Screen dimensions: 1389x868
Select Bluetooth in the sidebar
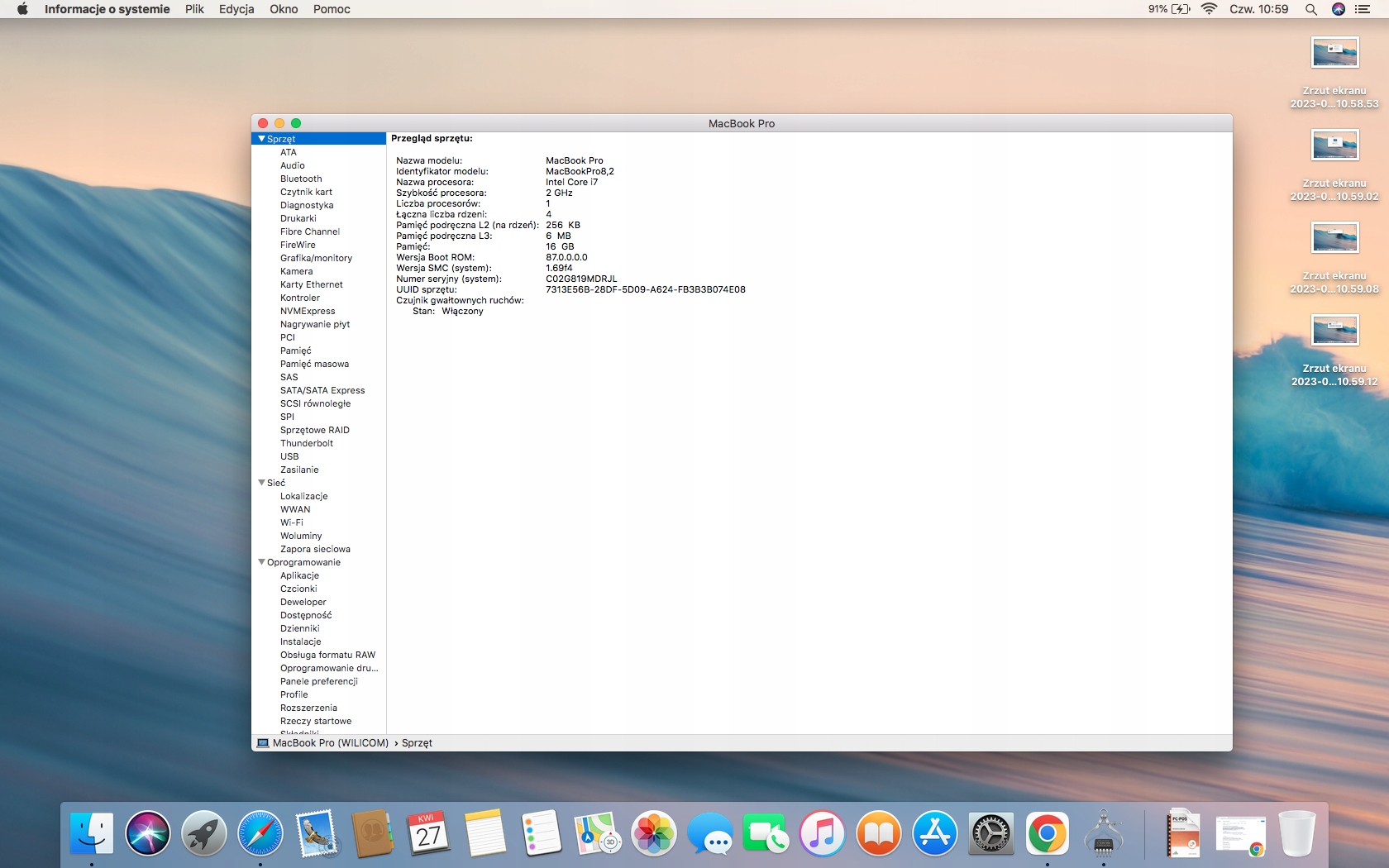point(301,179)
